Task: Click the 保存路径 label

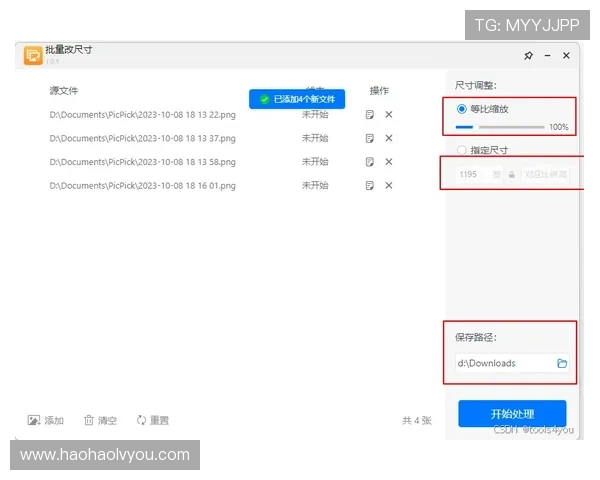Action: point(476,337)
